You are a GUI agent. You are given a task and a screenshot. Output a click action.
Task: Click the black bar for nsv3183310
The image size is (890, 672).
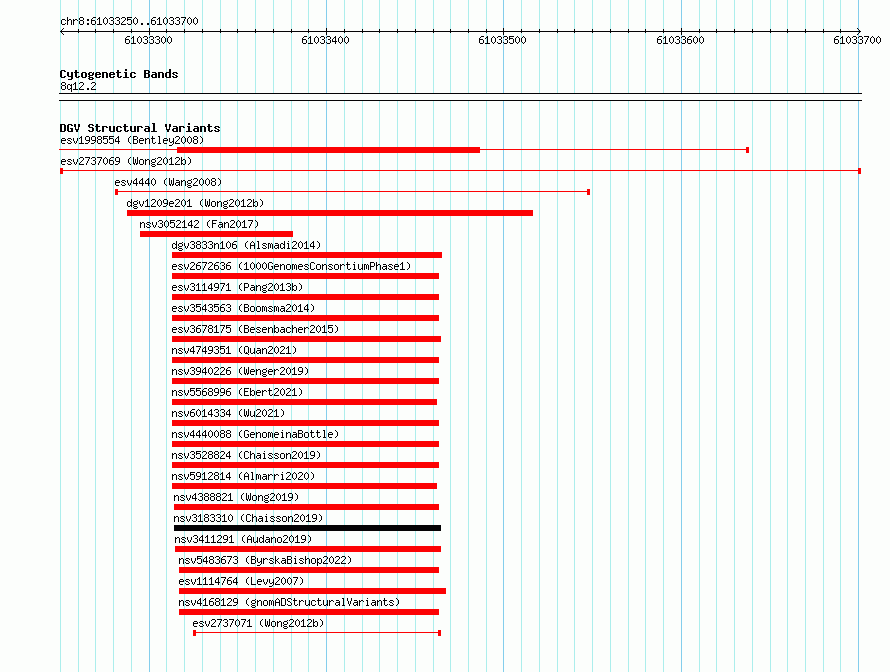click(307, 528)
